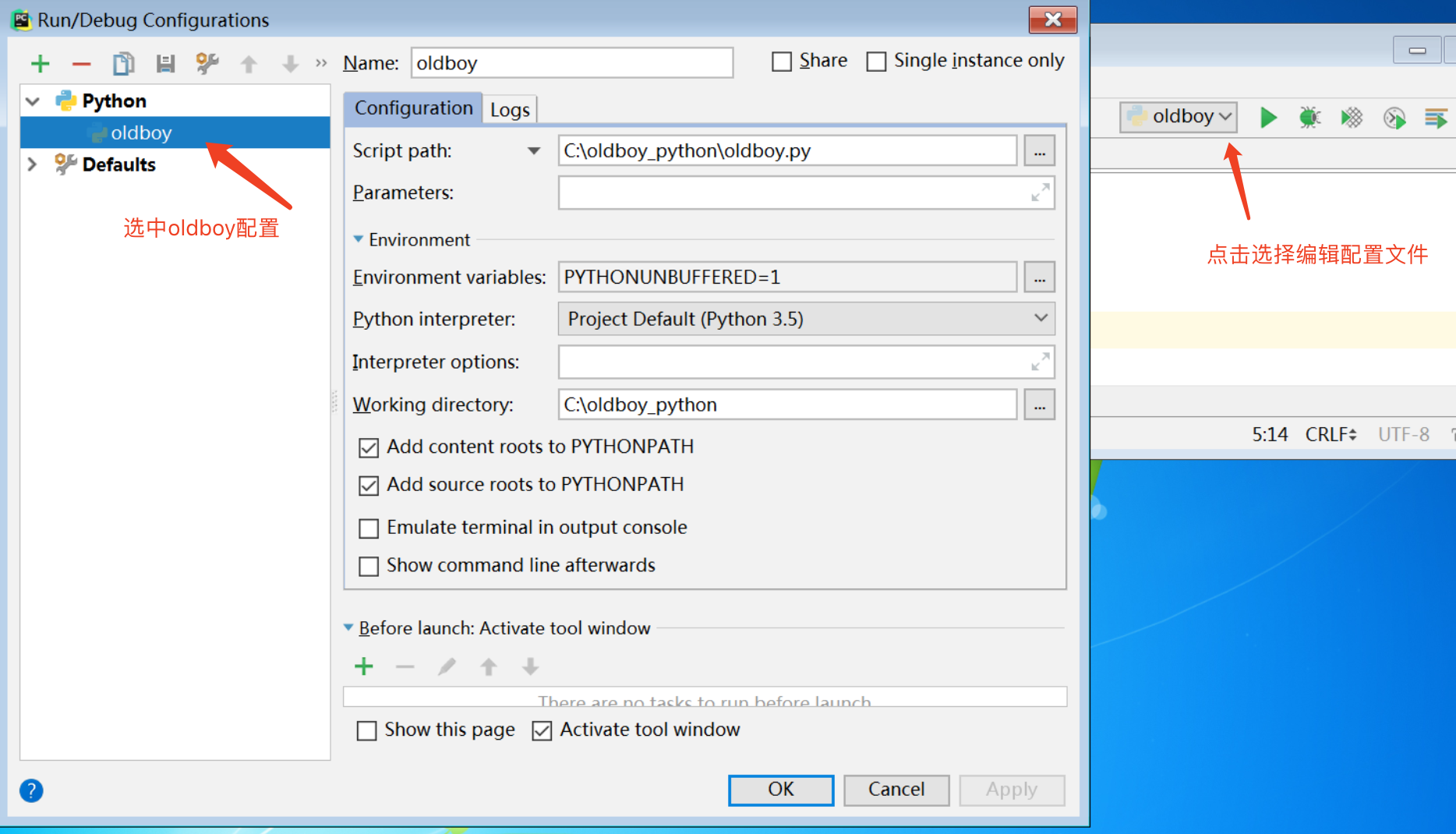Run oldboy with coverage icon
Viewport: 1456px width, 834px height.
coord(1352,118)
